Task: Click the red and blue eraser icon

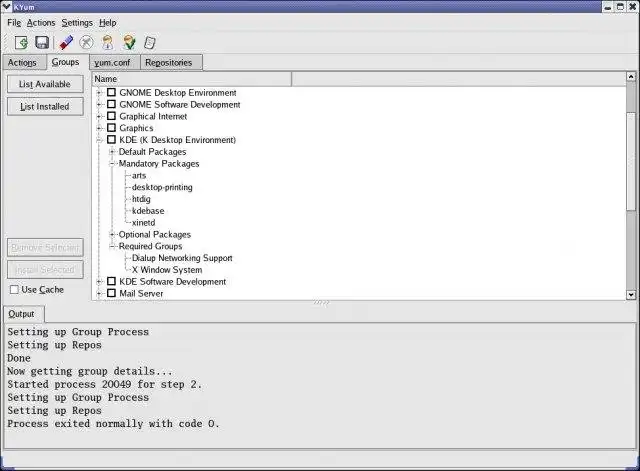Action: [66, 42]
